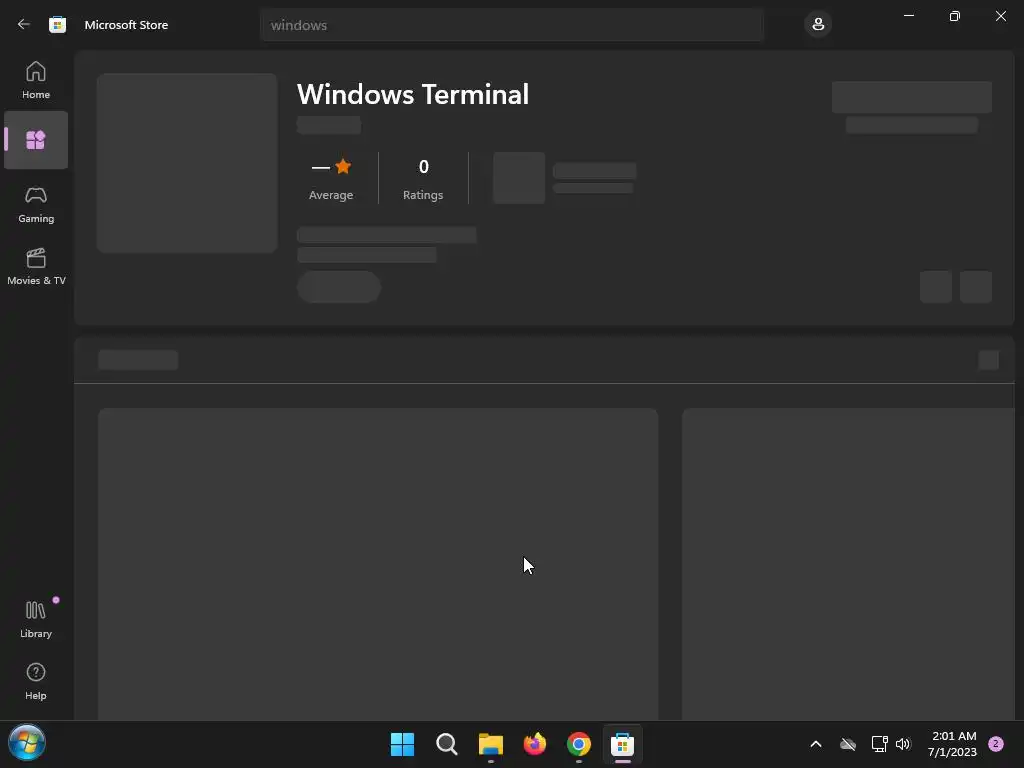Launch Google Chrome from taskbar

pyautogui.click(x=579, y=744)
